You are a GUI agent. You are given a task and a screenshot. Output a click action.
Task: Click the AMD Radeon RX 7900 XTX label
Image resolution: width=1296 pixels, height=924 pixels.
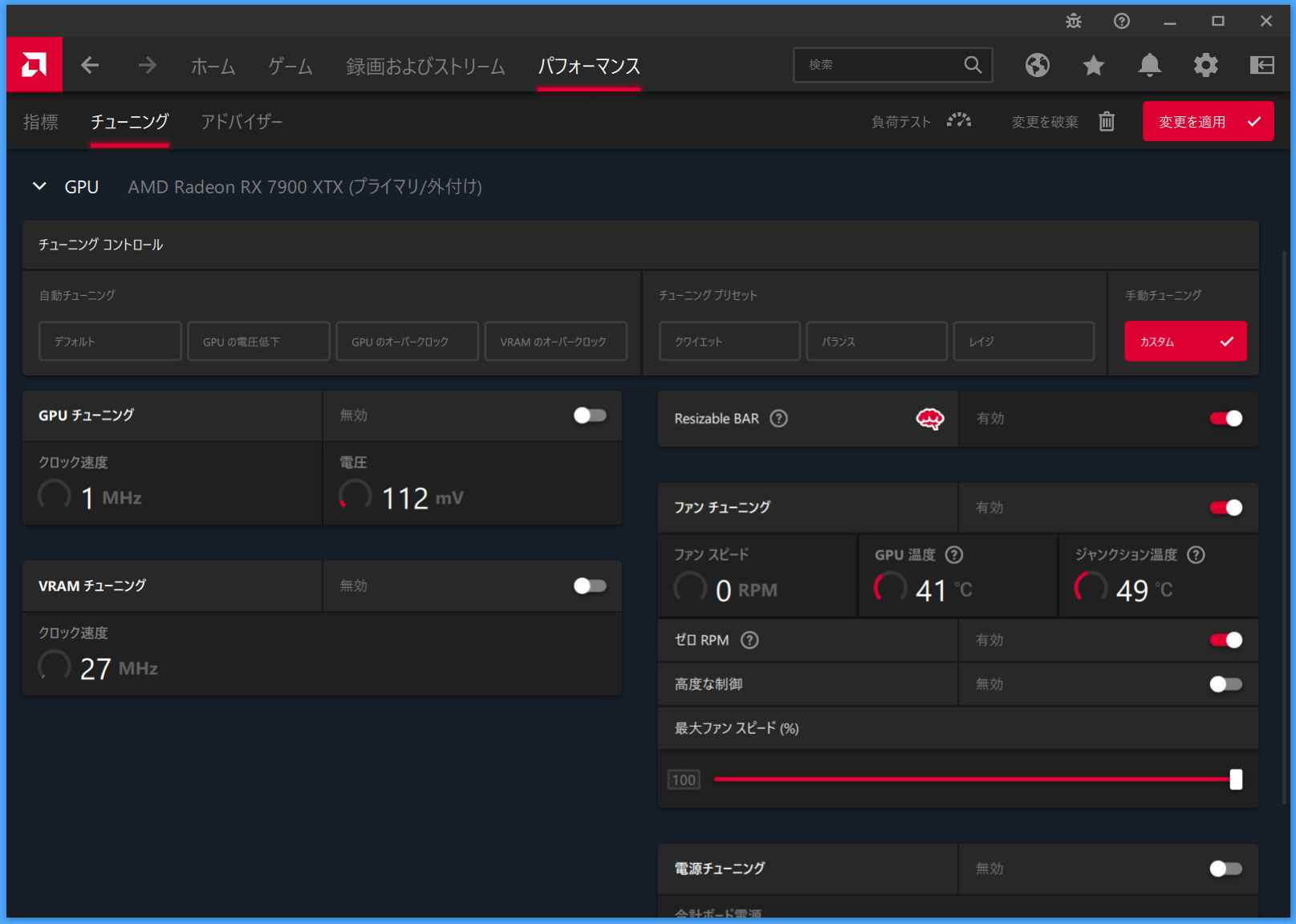[x=305, y=187]
